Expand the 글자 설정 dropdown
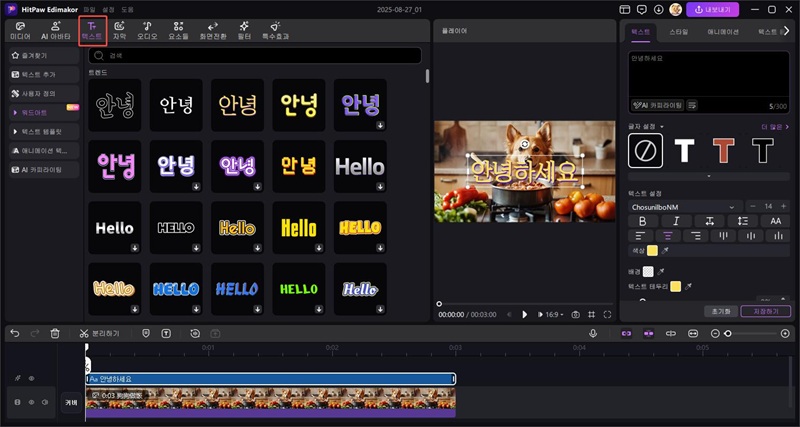 tap(646, 127)
